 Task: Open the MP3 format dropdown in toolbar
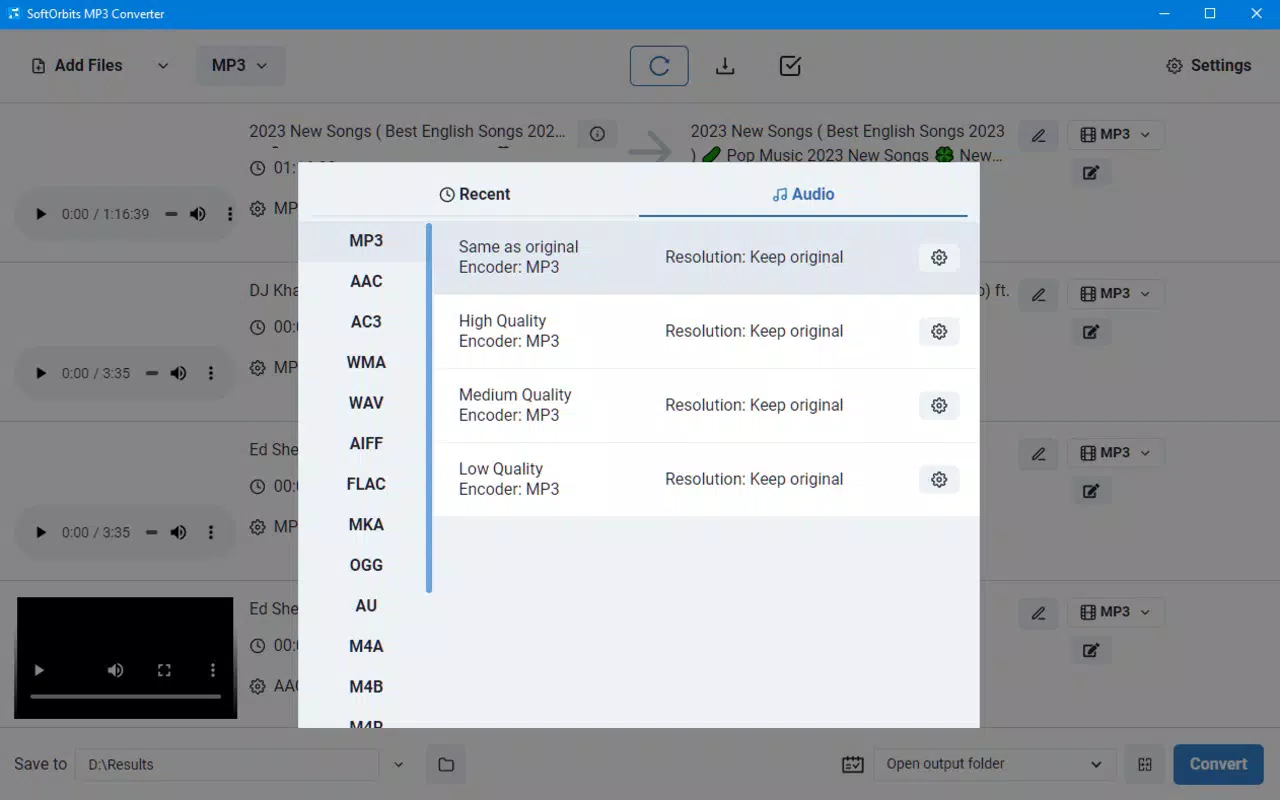point(240,66)
